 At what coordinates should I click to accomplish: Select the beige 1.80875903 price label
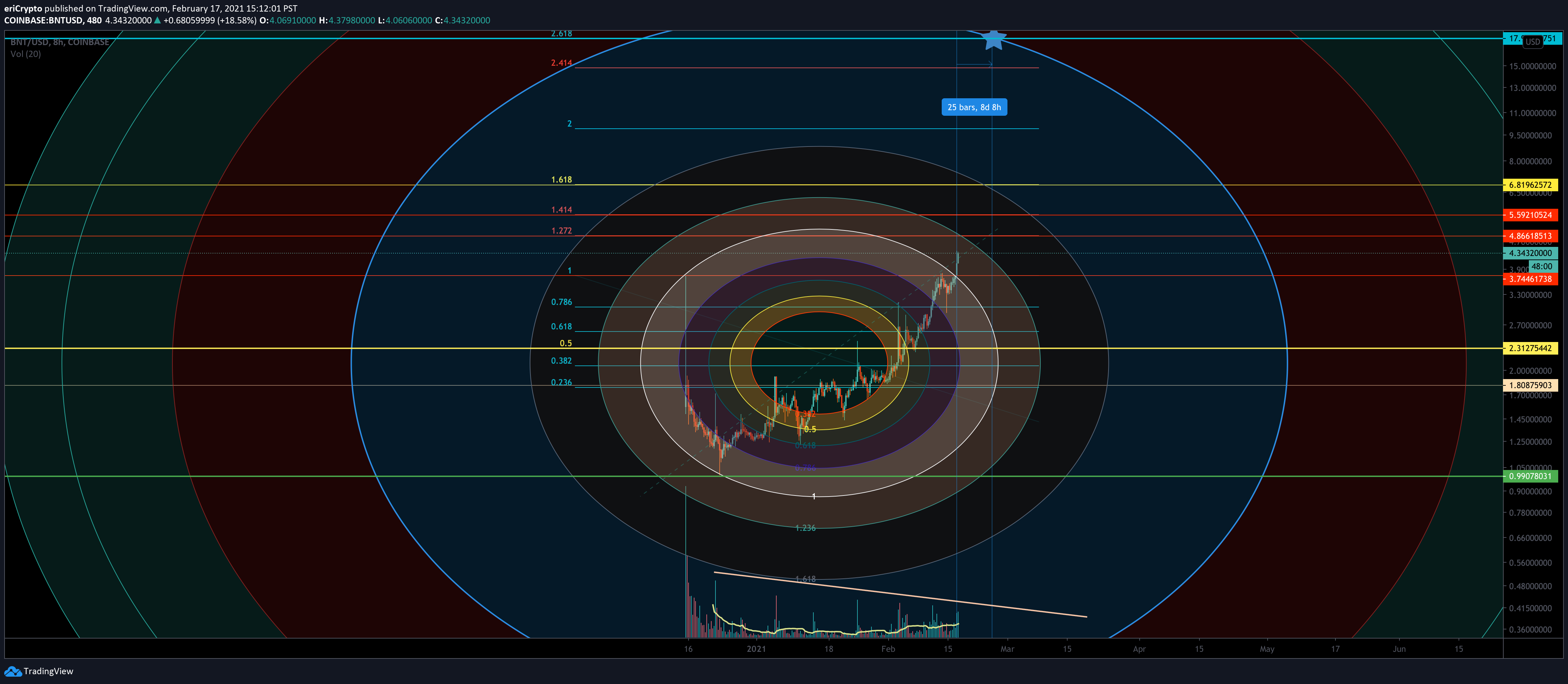pyautogui.click(x=1530, y=385)
